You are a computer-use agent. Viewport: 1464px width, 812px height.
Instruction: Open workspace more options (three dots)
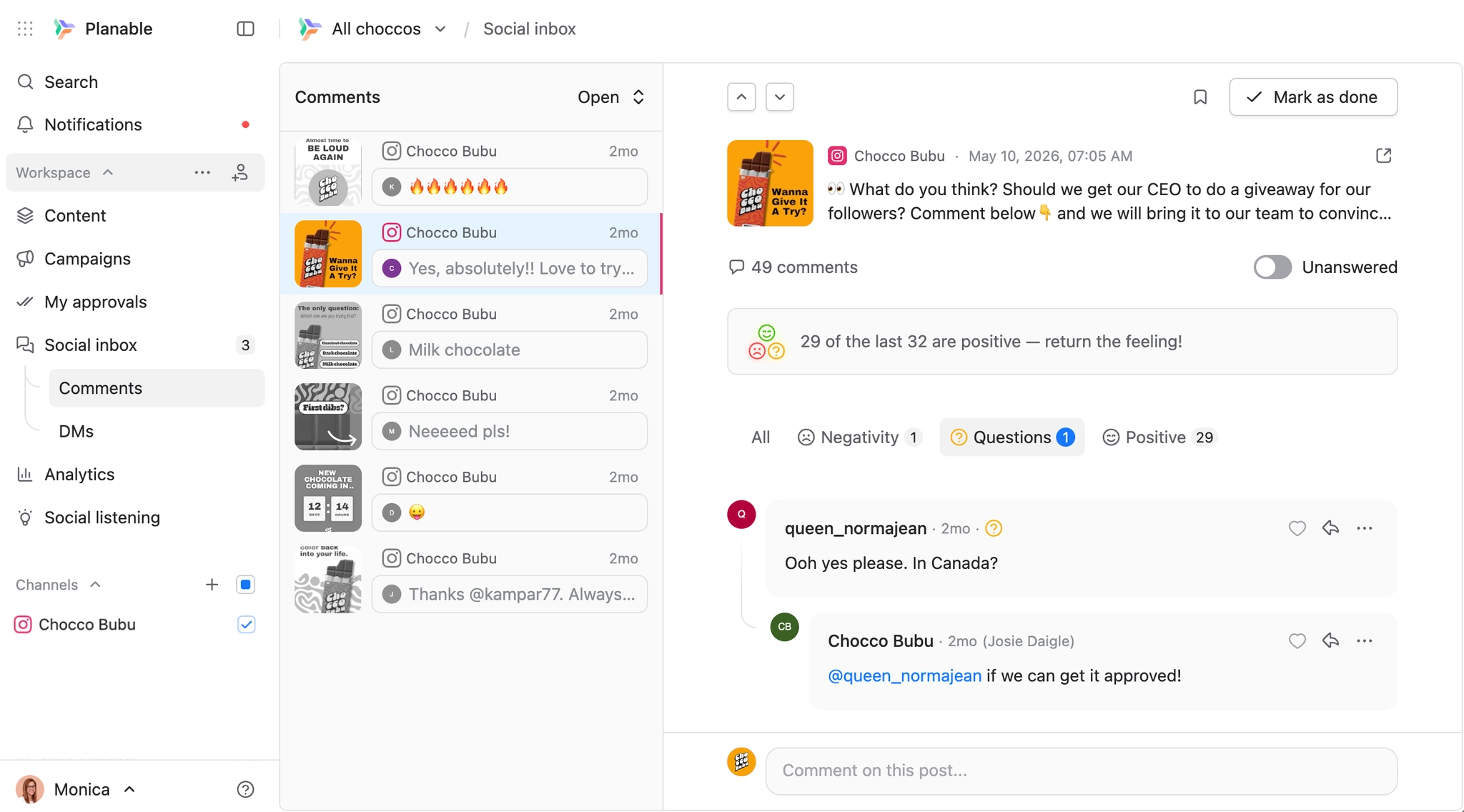tap(202, 172)
